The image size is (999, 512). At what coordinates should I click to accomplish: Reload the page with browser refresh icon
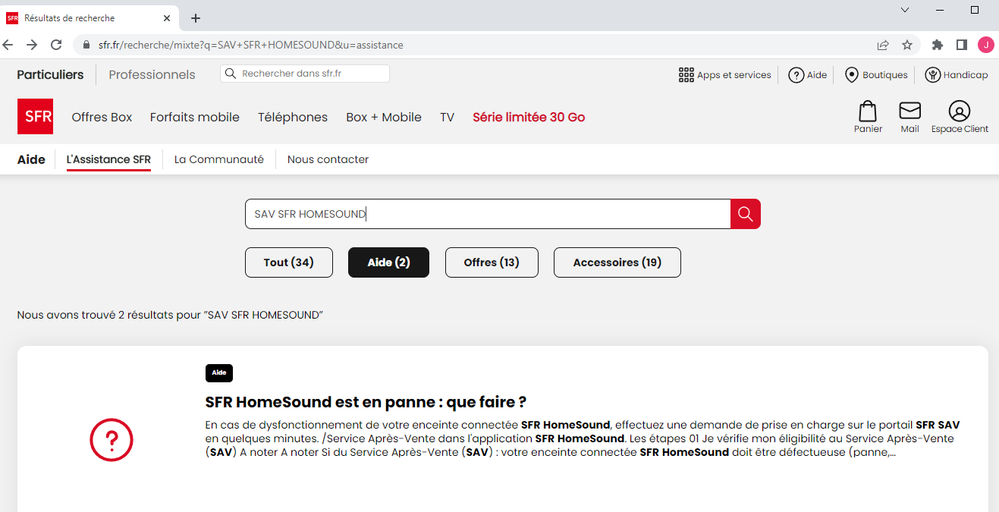click(56, 45)
